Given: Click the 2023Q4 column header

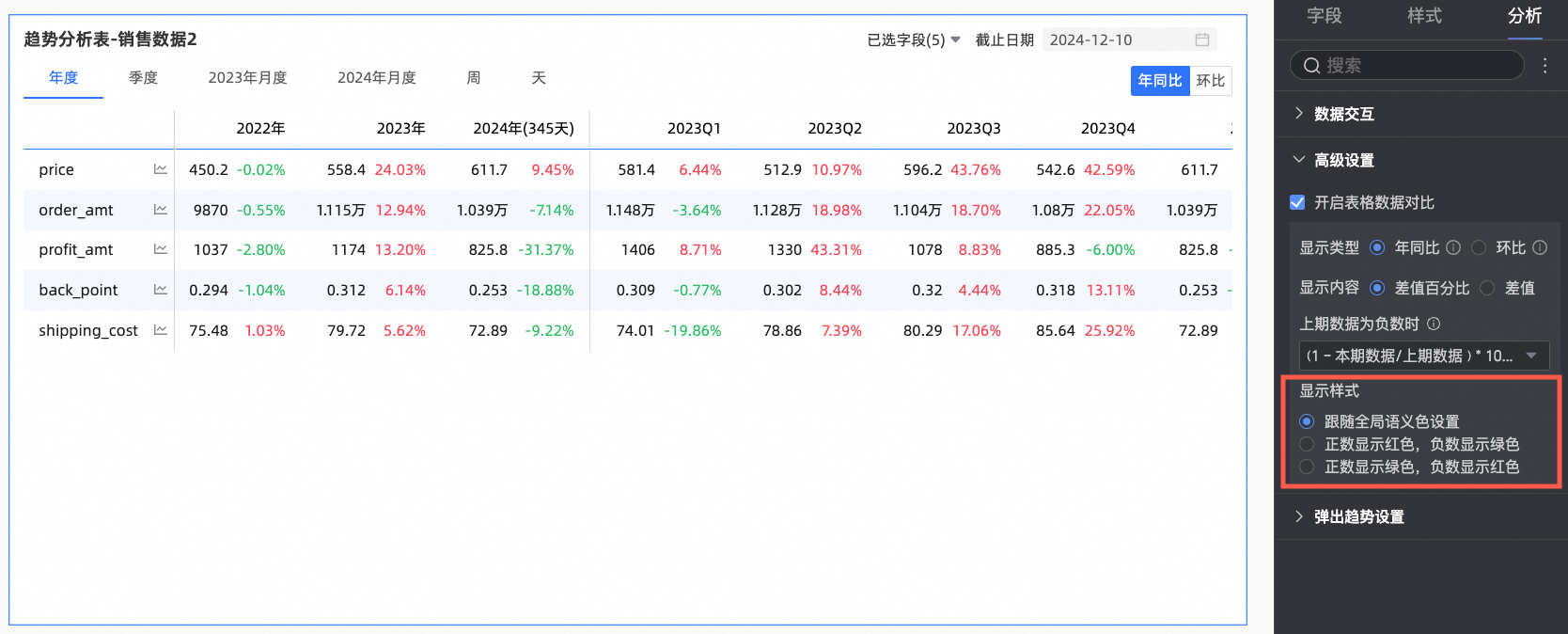Looking at the screenshot, I should coord(1107,129).
